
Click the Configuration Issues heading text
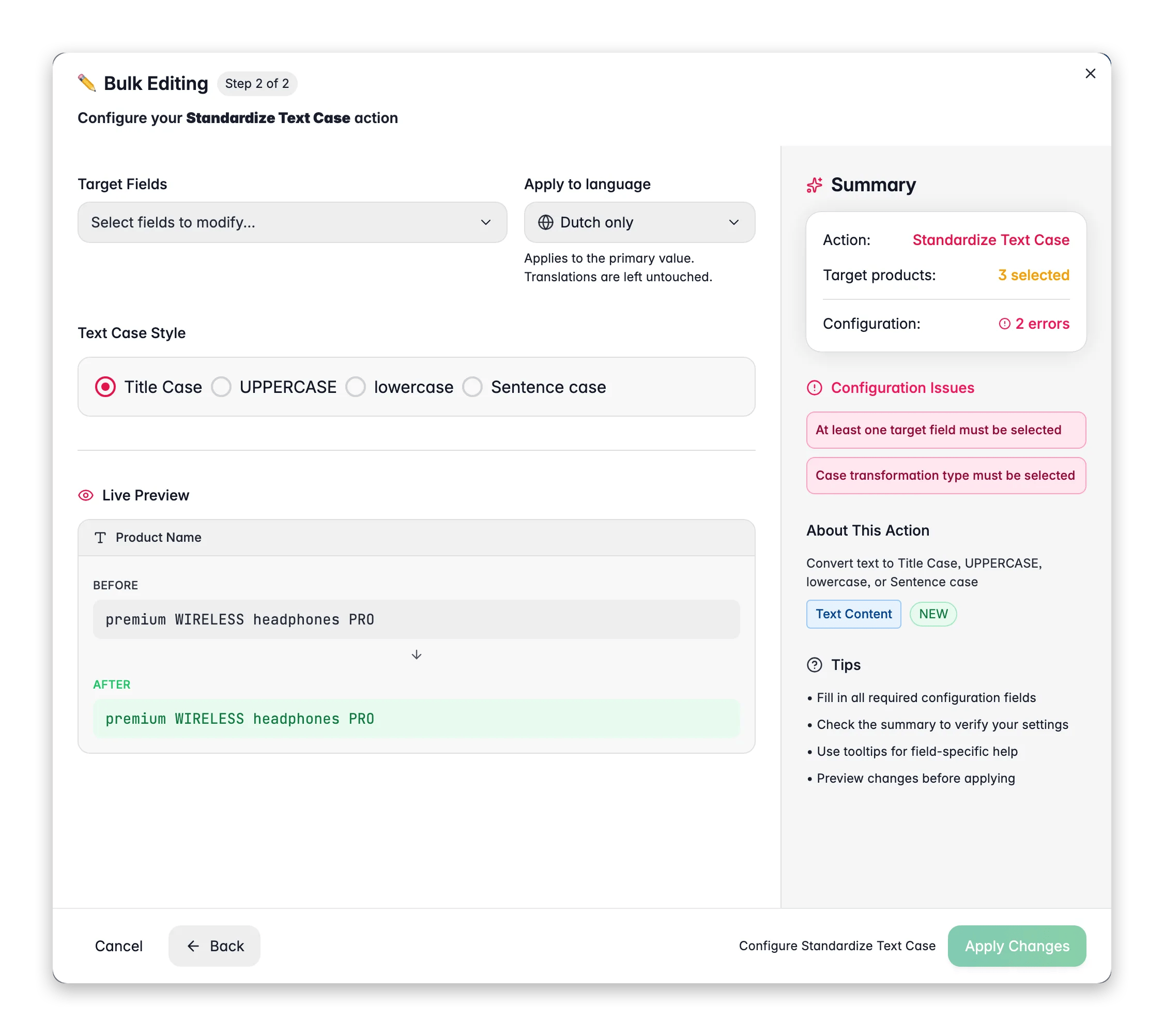pos(902,388)
